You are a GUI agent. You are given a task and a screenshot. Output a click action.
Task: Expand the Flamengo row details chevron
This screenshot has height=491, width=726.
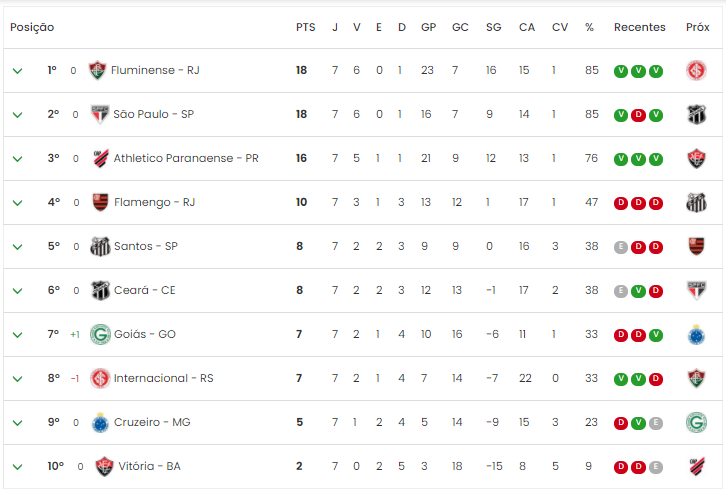18,203
